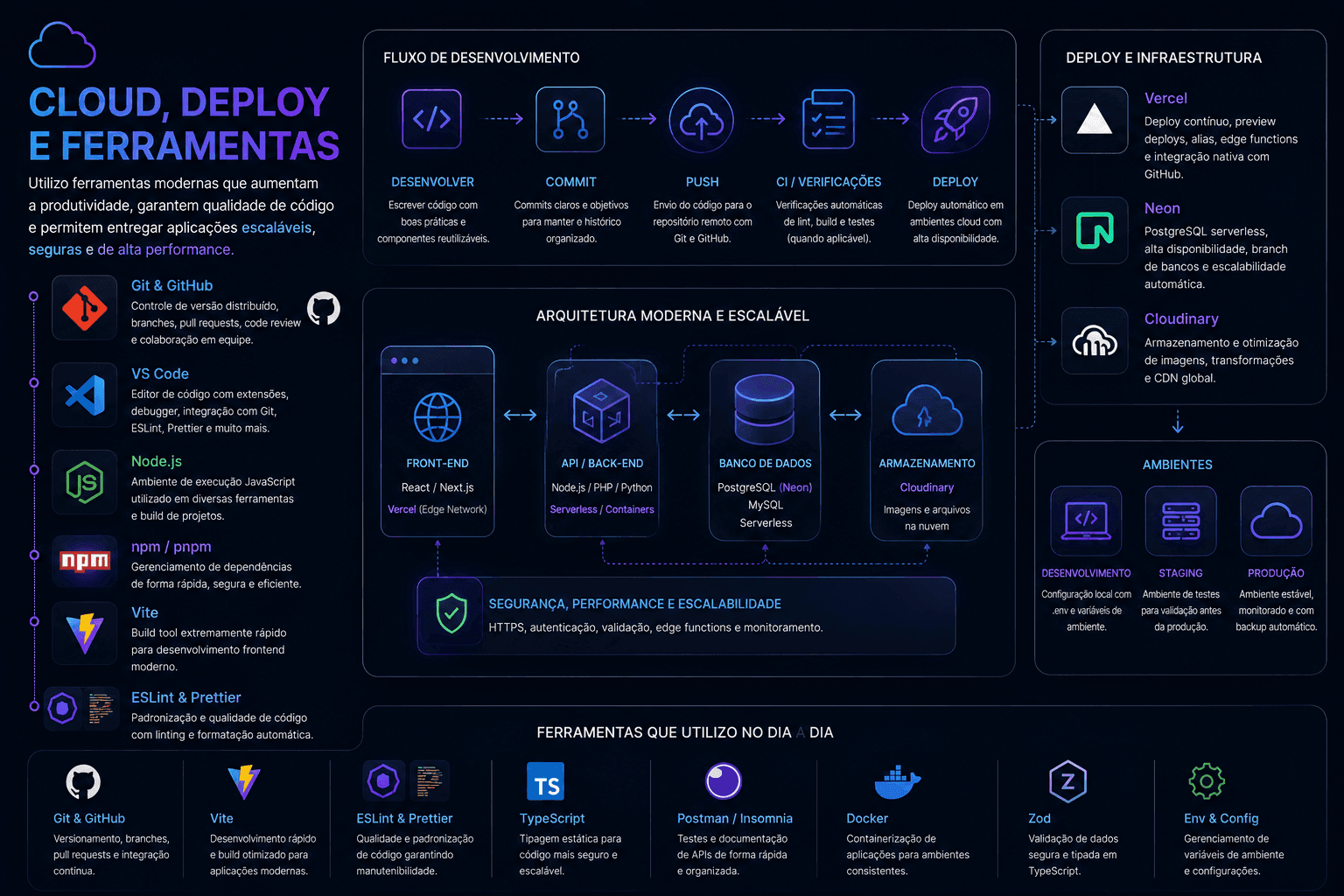
Task: Click the Cloudinary cloud logo in Deploy e Infraestrutura
Action: point(1095,340)
